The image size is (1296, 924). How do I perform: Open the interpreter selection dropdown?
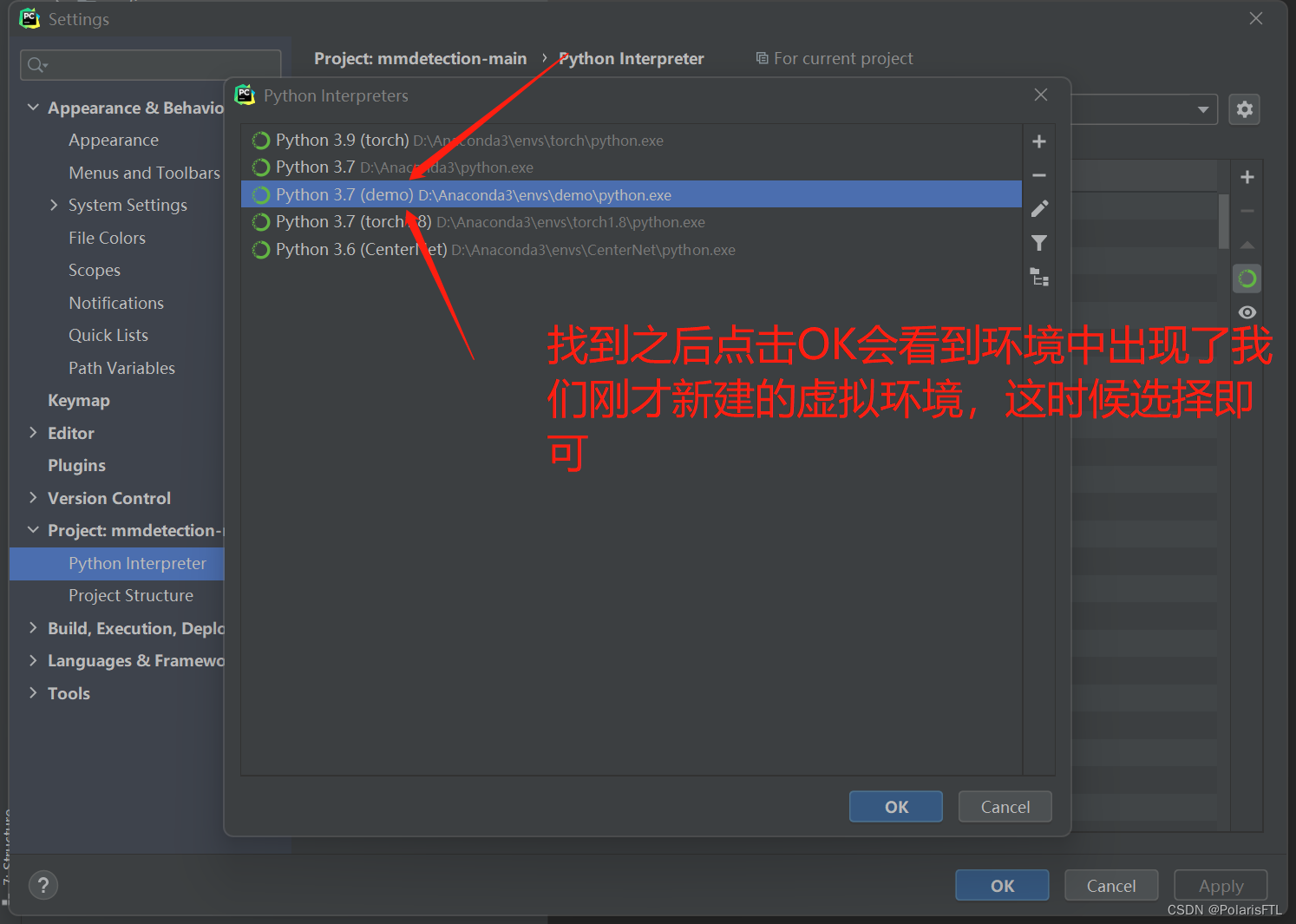point(1204,108)
